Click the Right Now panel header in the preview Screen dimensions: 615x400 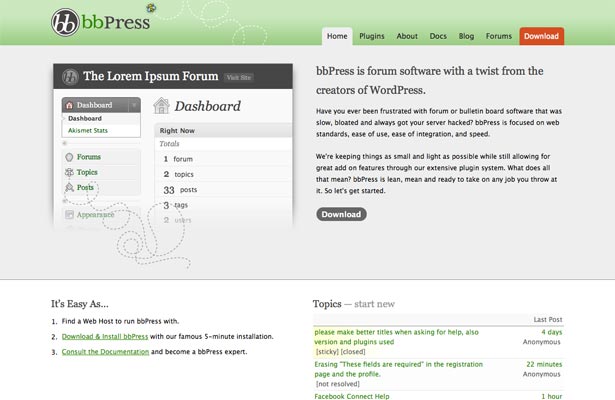[x=224, y=131]
